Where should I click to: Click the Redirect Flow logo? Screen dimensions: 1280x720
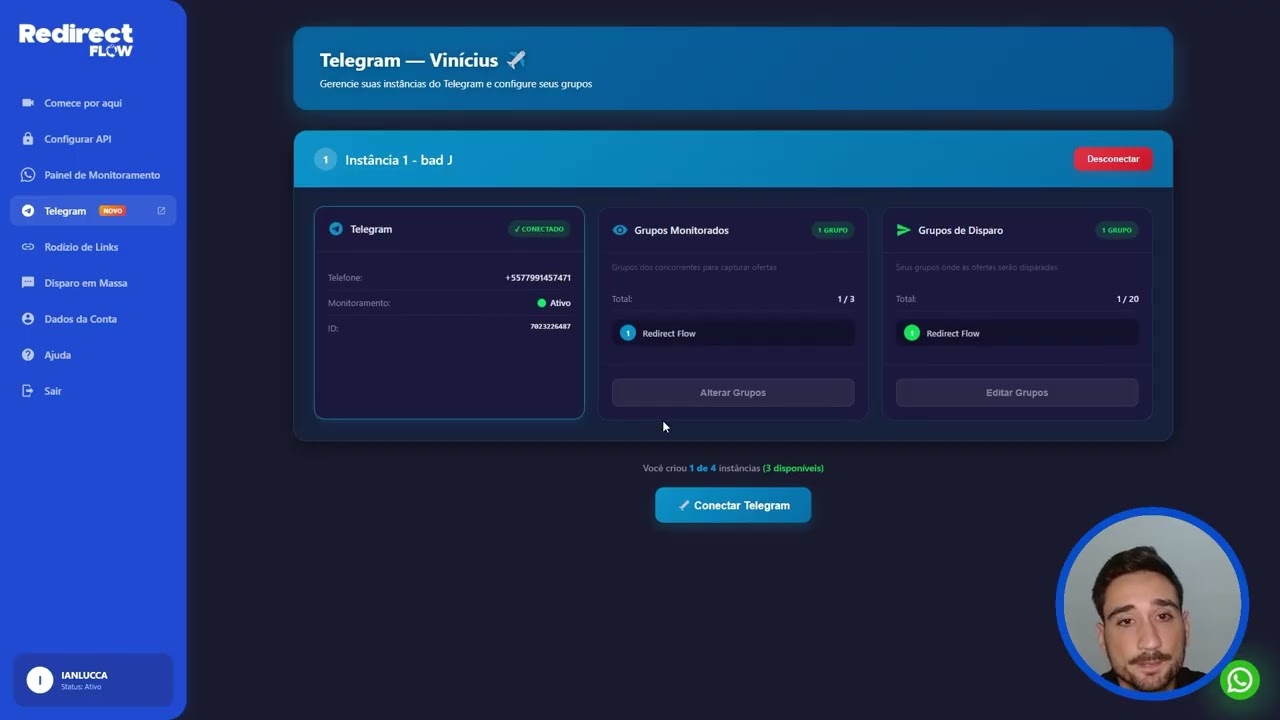coord(76,40)
